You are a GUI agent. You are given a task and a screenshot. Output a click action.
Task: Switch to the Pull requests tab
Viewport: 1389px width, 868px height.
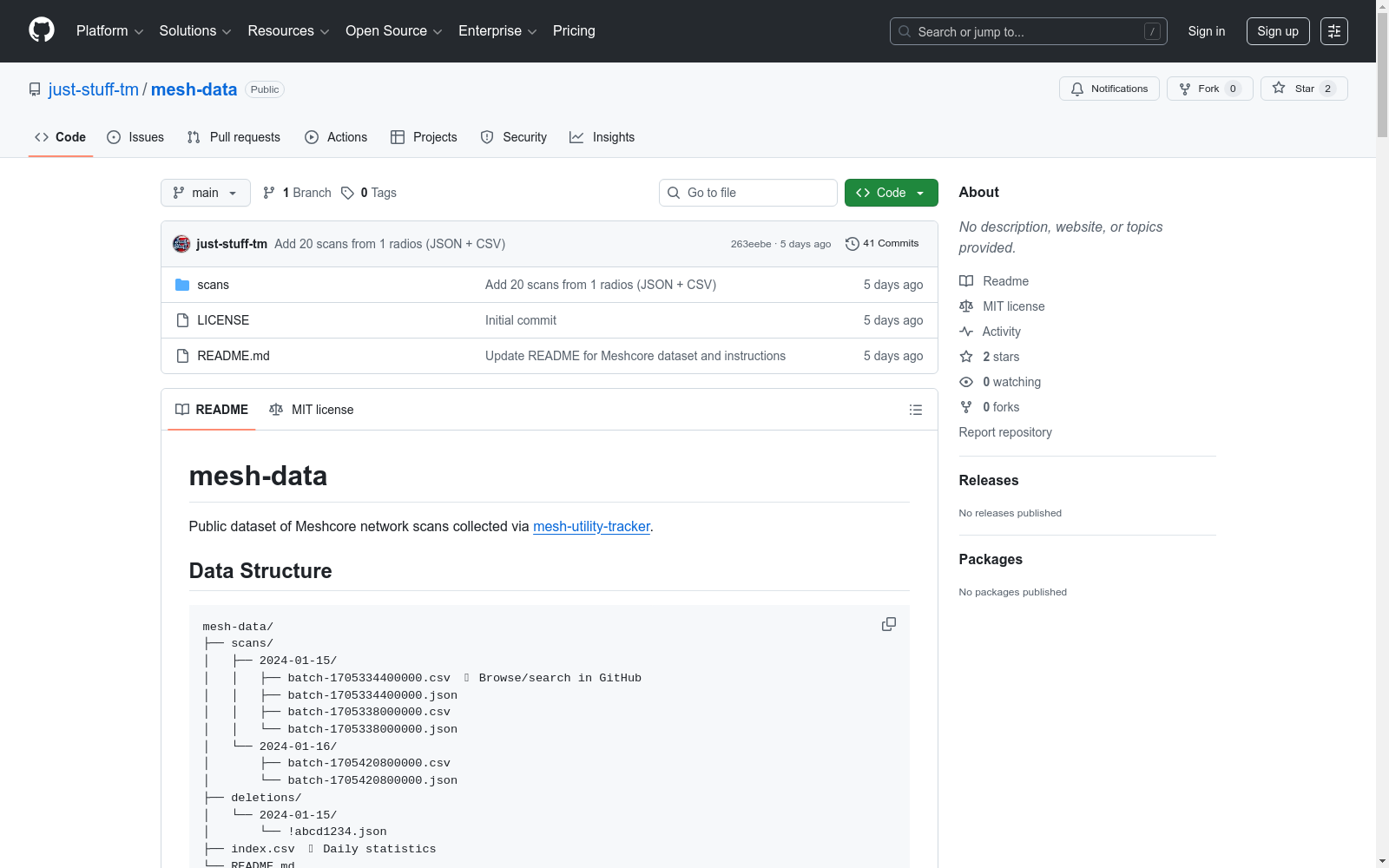[x=234, y=137]
